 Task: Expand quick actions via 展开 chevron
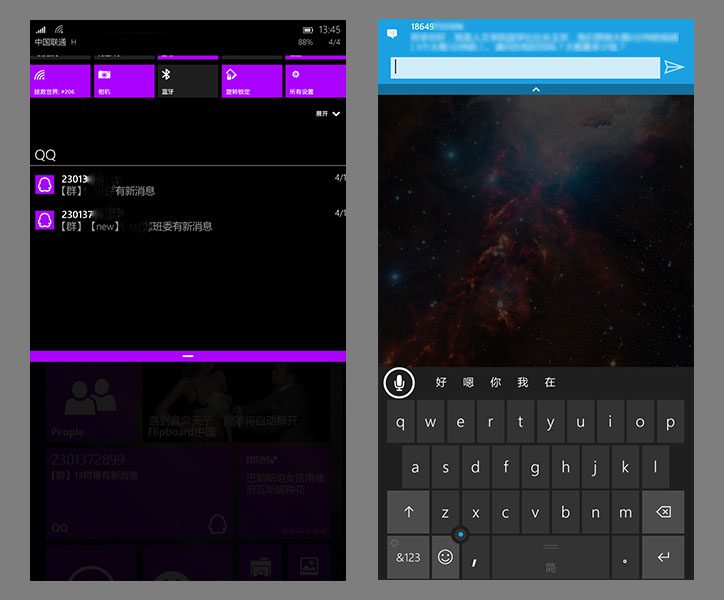point(328,114)
